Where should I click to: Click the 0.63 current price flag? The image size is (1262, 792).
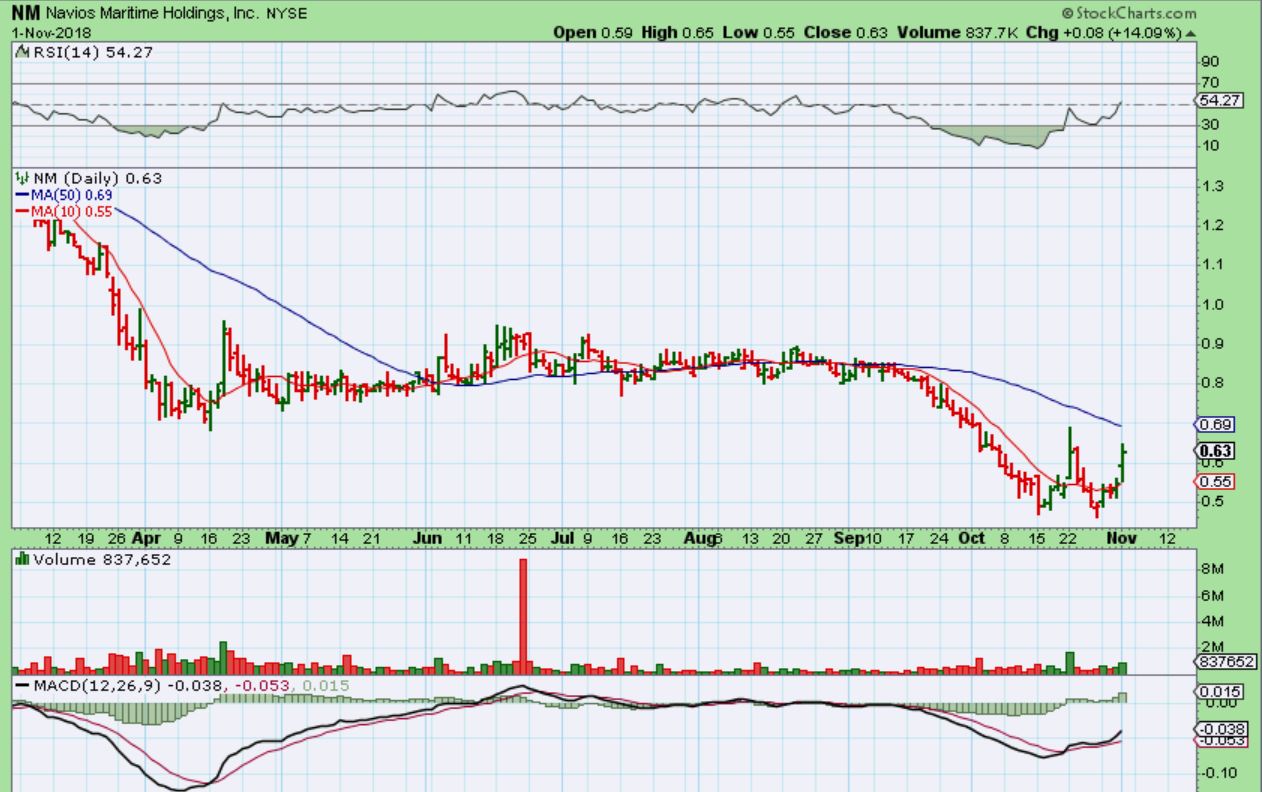coord(1215,450)
